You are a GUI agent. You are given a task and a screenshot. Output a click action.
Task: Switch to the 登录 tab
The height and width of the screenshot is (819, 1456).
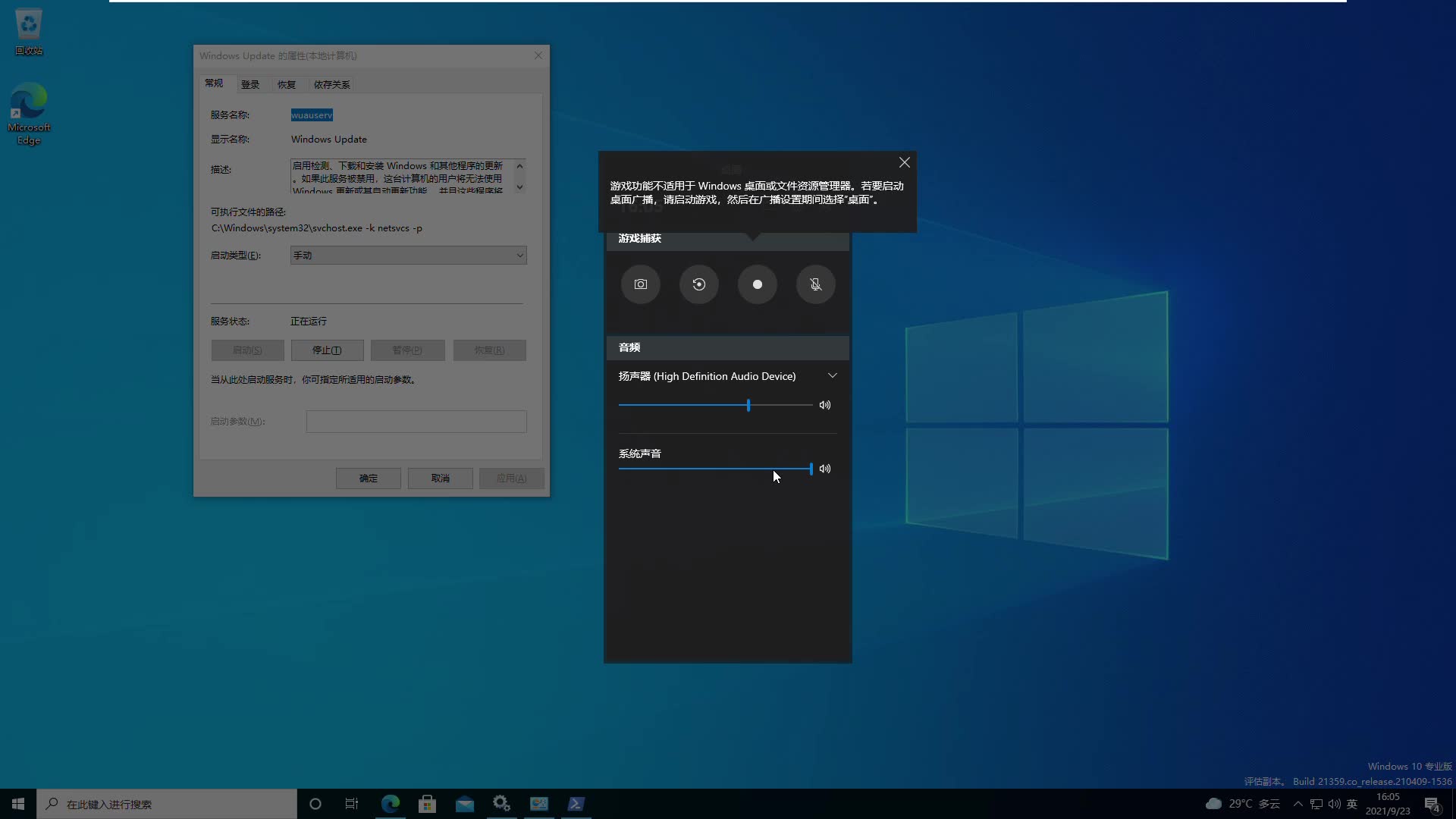250,84
